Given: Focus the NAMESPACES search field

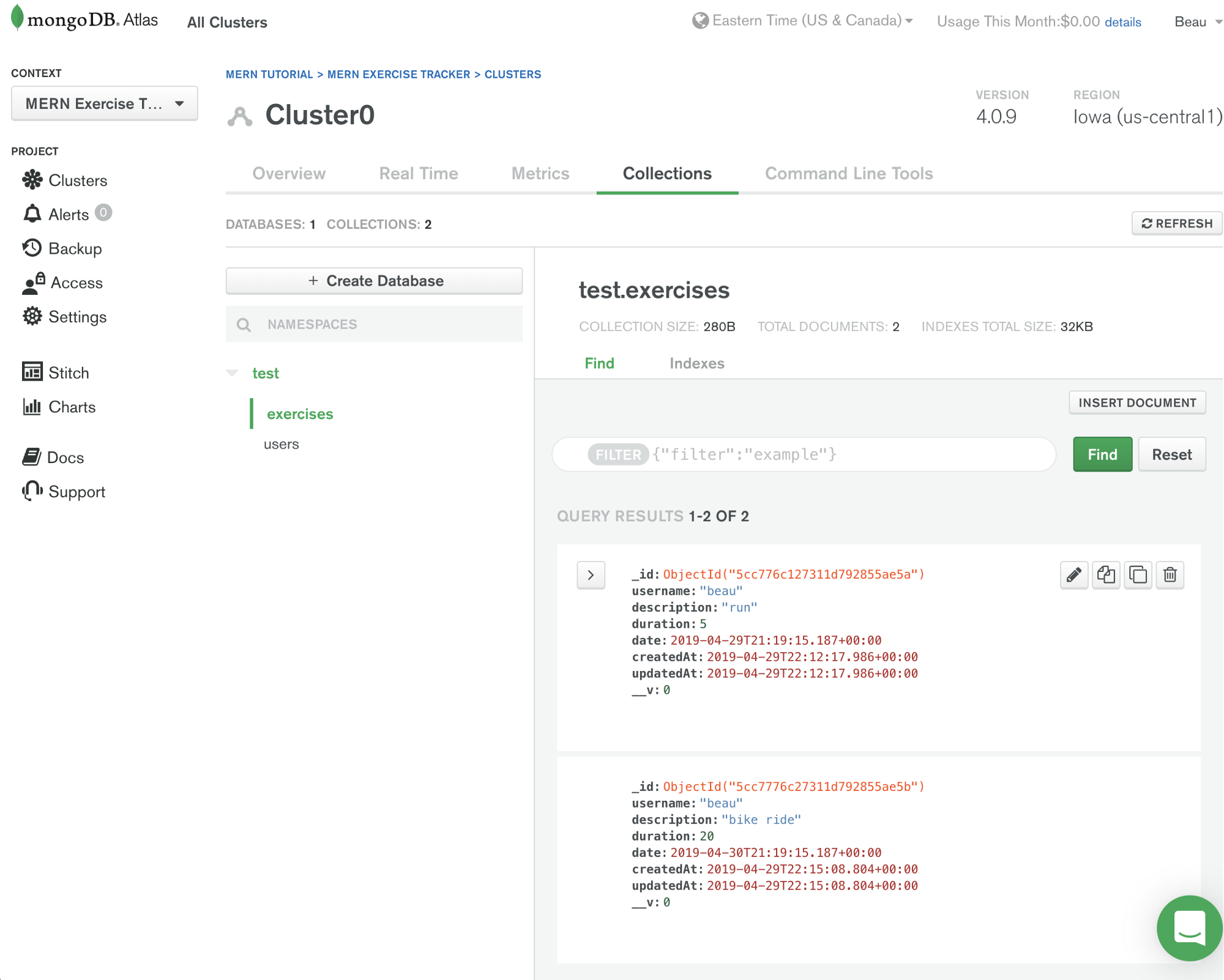Looking at the screenshot, I should [374, 324].
